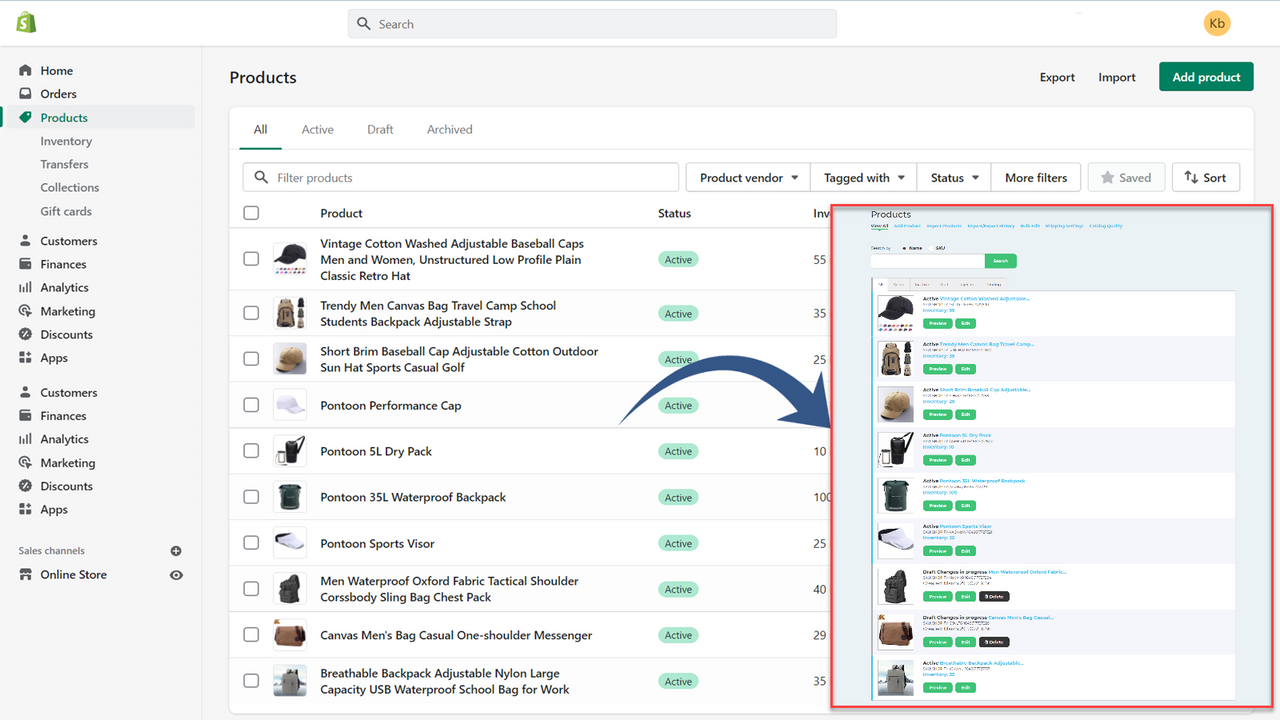The width and height of the screenshot is (1280, 720).
Task: Click the Orders inbox icon in sidebar
Action: point(26,94)
